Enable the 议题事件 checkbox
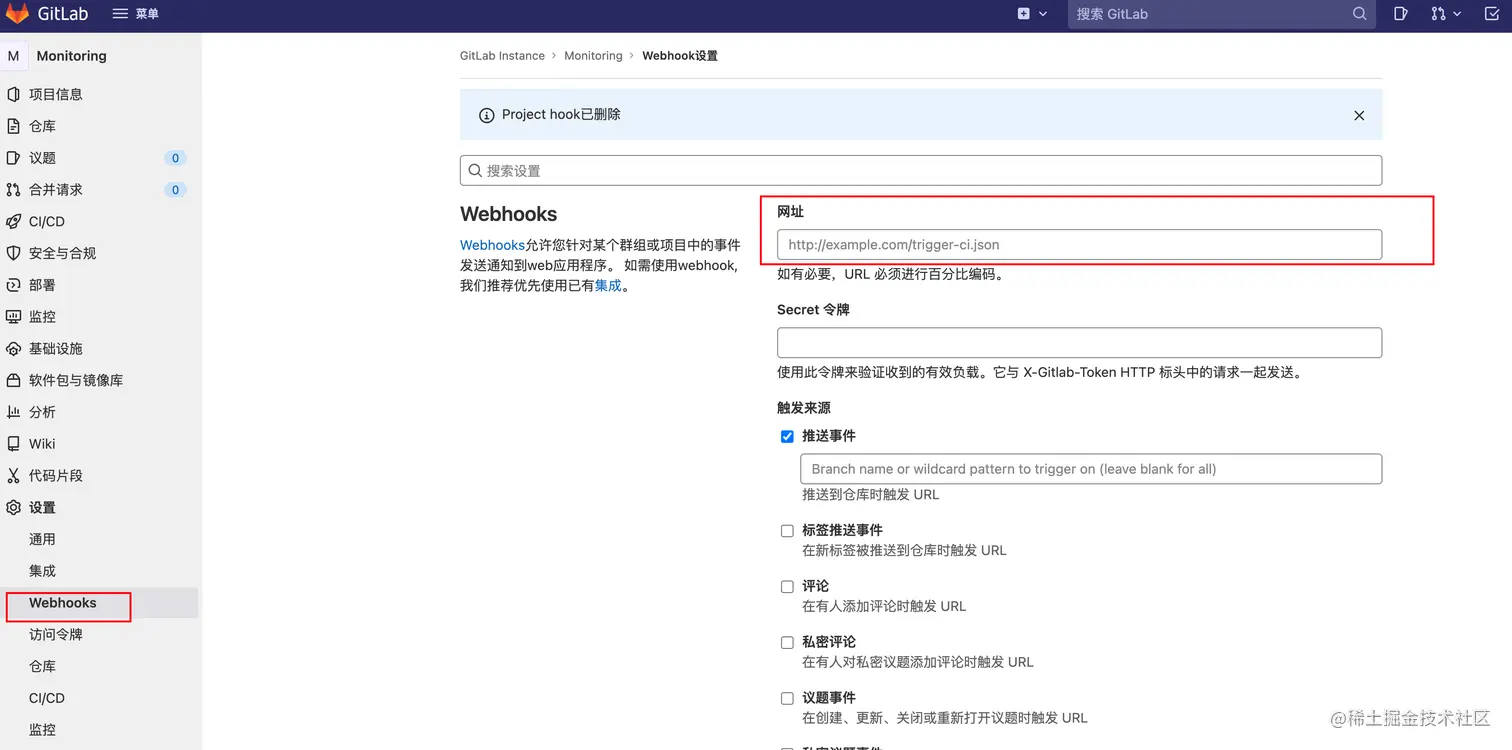 pyautogui.click(x=787, y=699)
